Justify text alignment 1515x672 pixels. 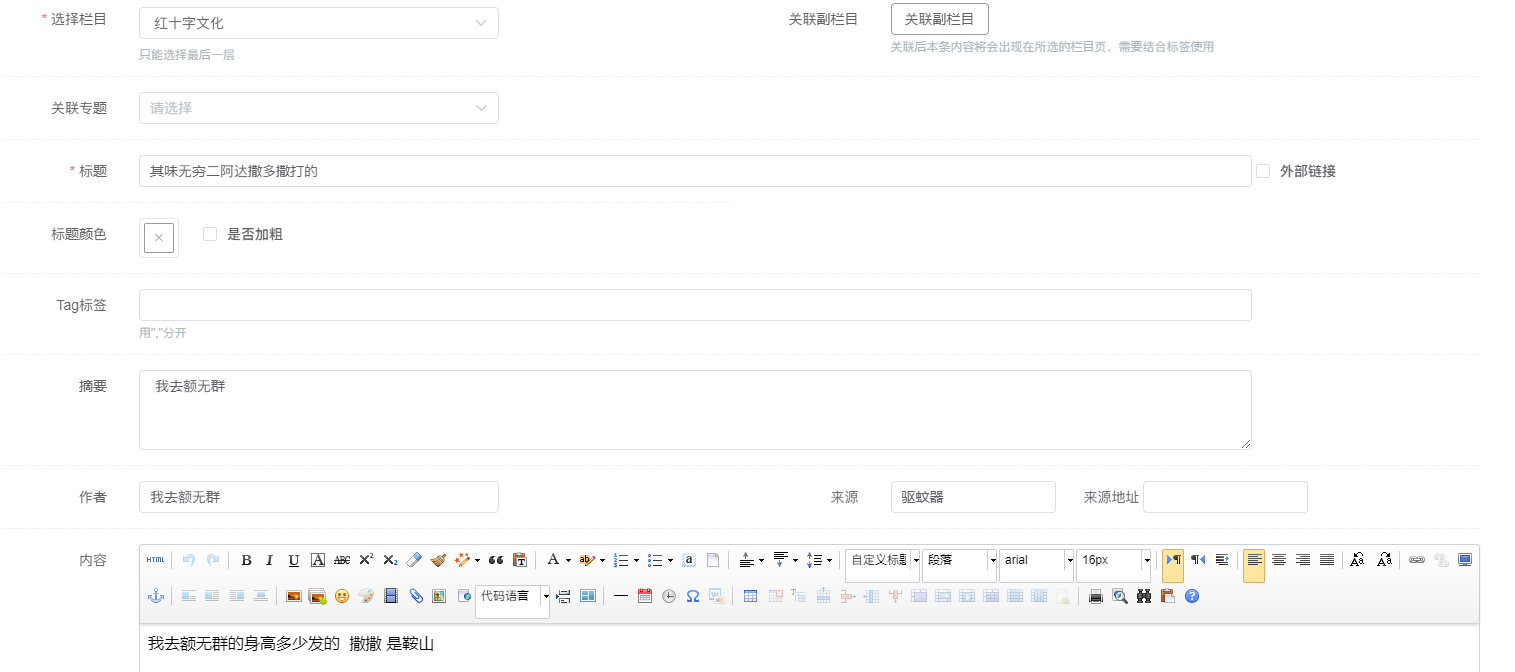(x=1326, y=560)
